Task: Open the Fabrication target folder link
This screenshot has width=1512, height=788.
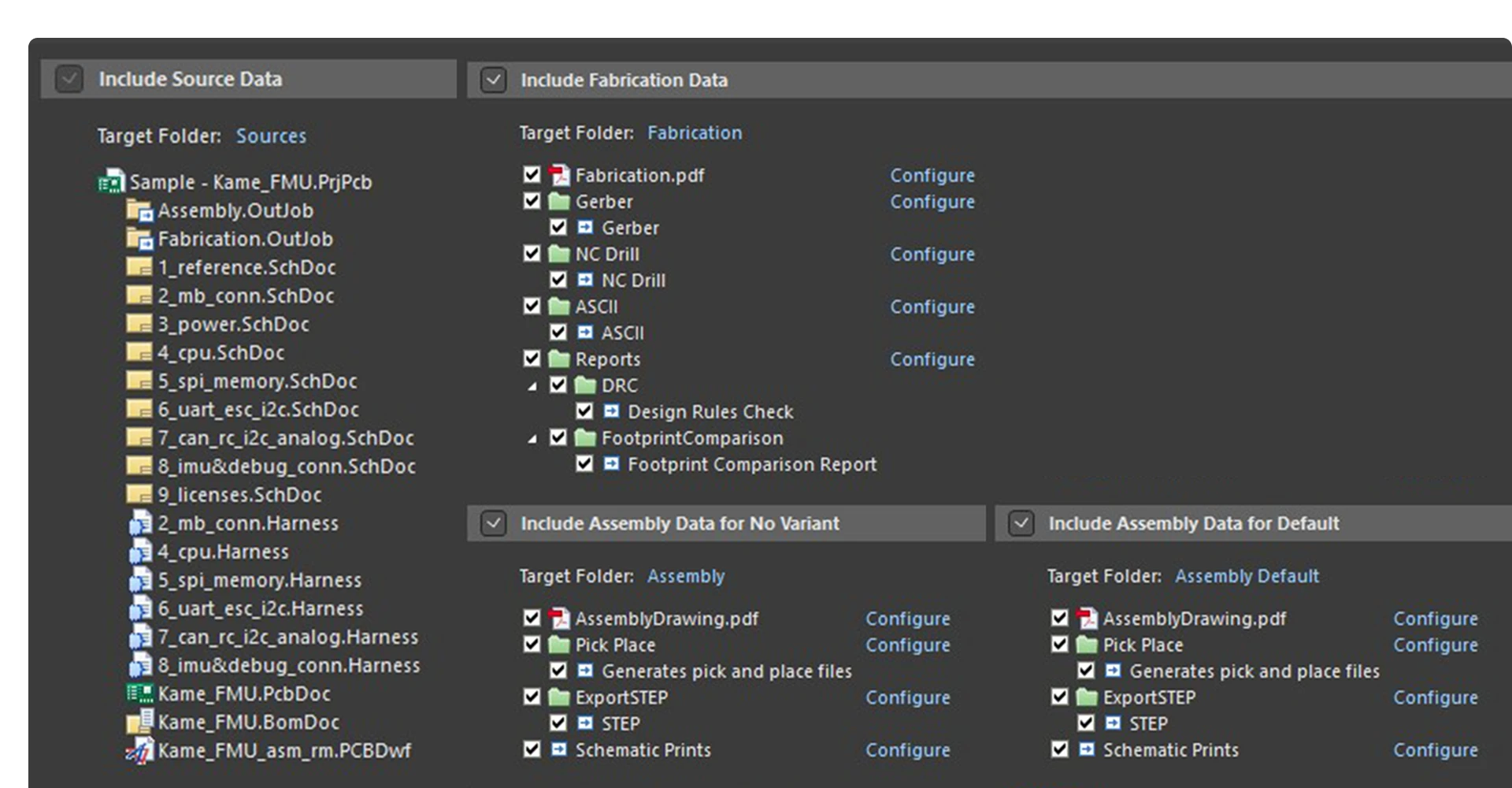Action: [695, 133]
